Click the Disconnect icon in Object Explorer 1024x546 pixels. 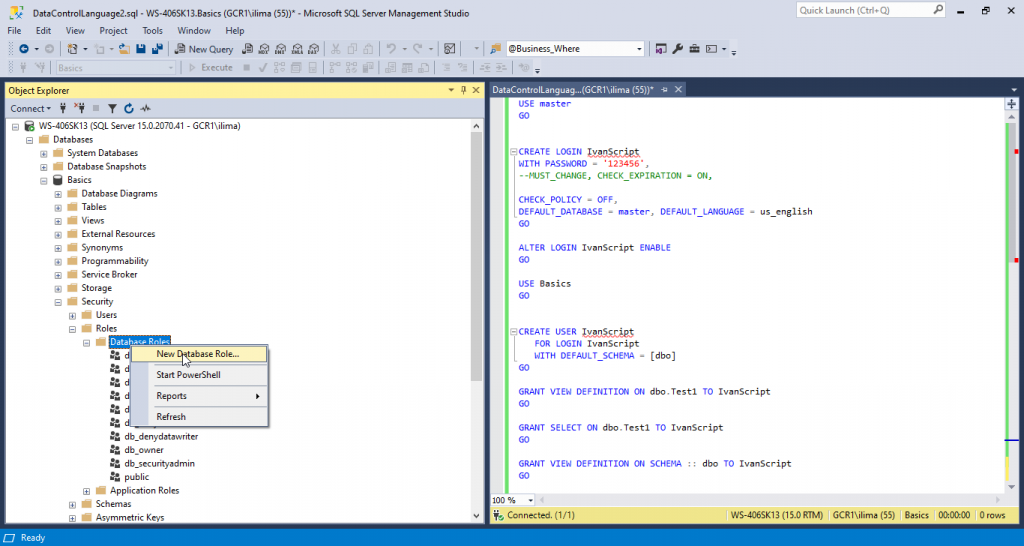80,108
